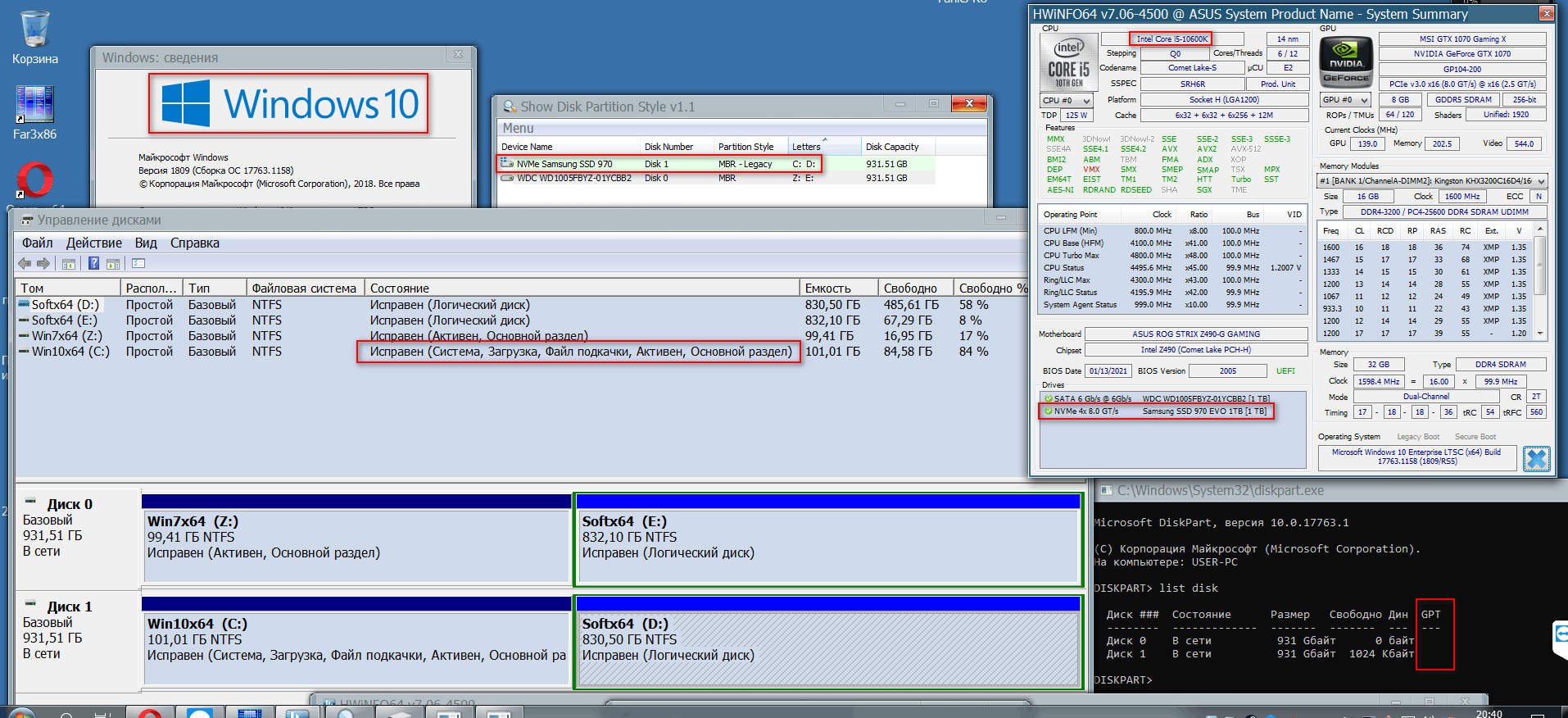Click the ASUS ROG STRIX Z490-G GAMING field
The height and width of the screenshot is (718, 1568).
coord(1196,334)
